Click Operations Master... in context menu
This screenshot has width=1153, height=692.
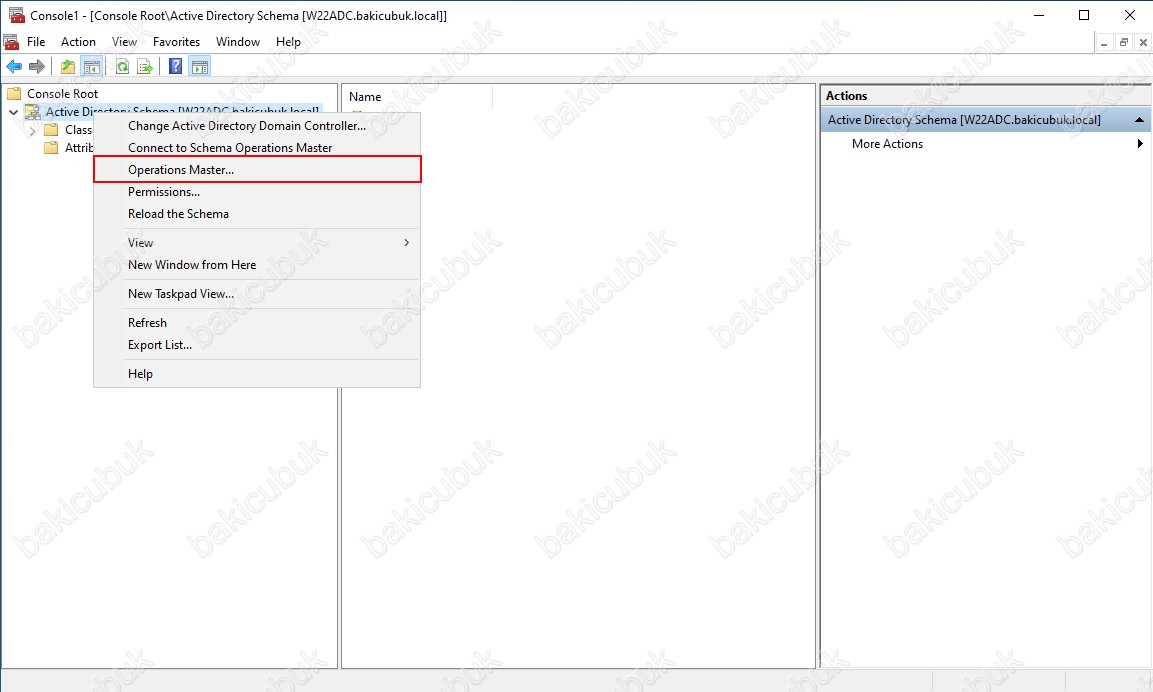tap(257, 170)
